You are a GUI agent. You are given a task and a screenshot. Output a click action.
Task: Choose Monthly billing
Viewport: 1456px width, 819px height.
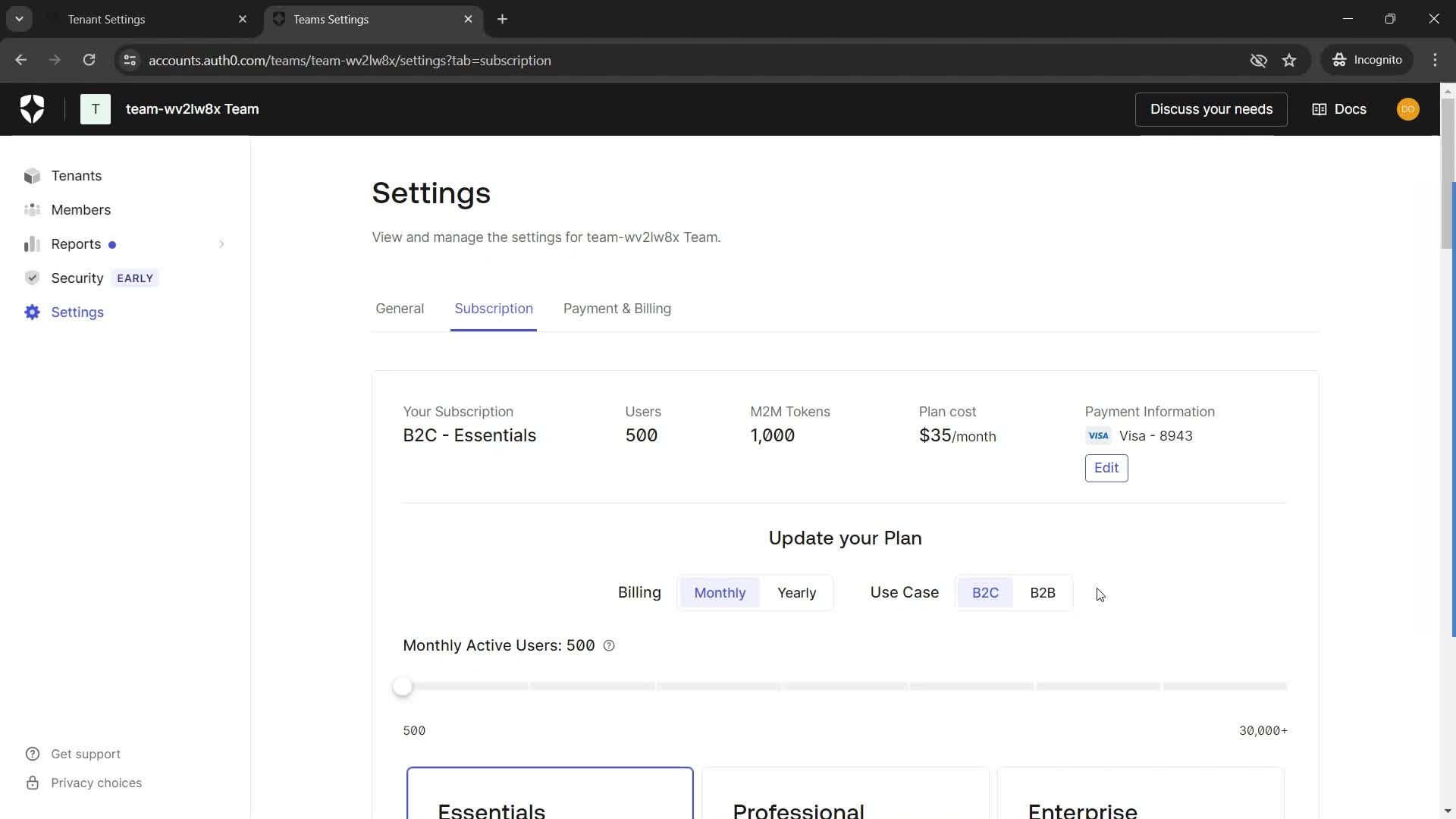click(x=720, y=593)
